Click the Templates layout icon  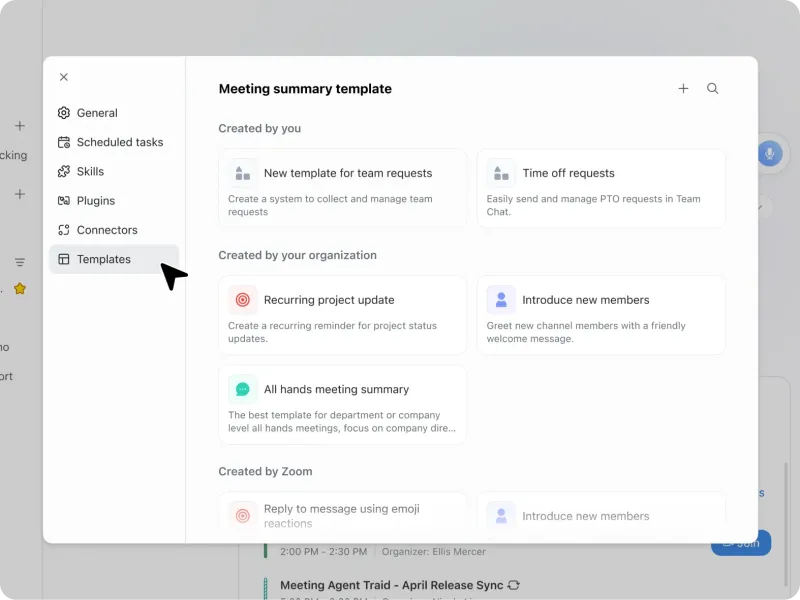click(64, 259)
